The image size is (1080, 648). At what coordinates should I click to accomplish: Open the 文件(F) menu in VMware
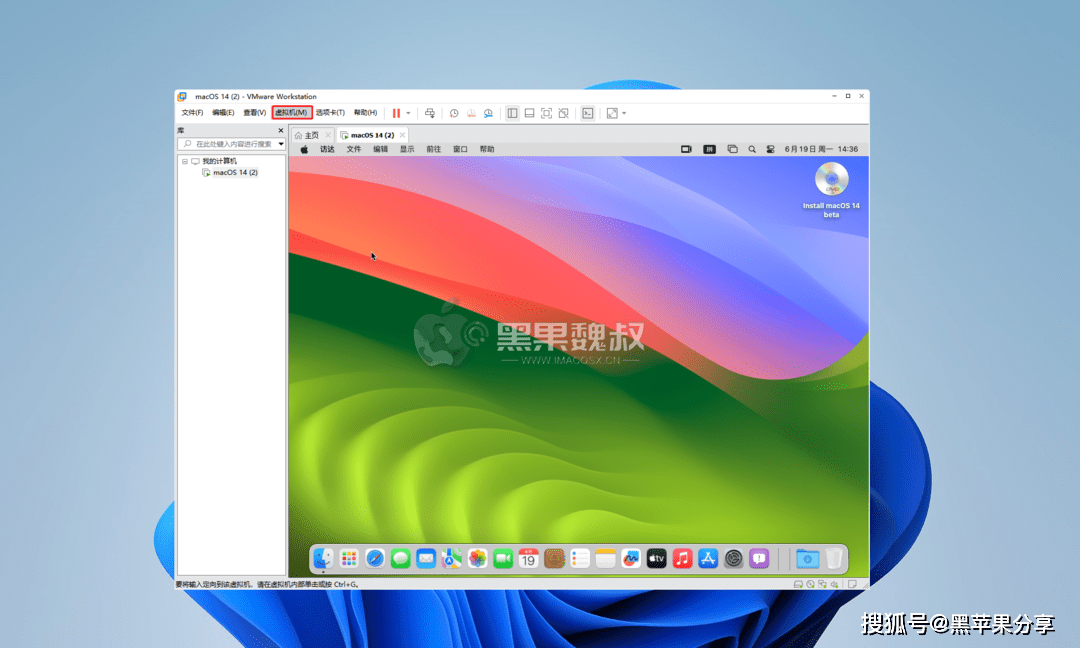tap(192, 112)
